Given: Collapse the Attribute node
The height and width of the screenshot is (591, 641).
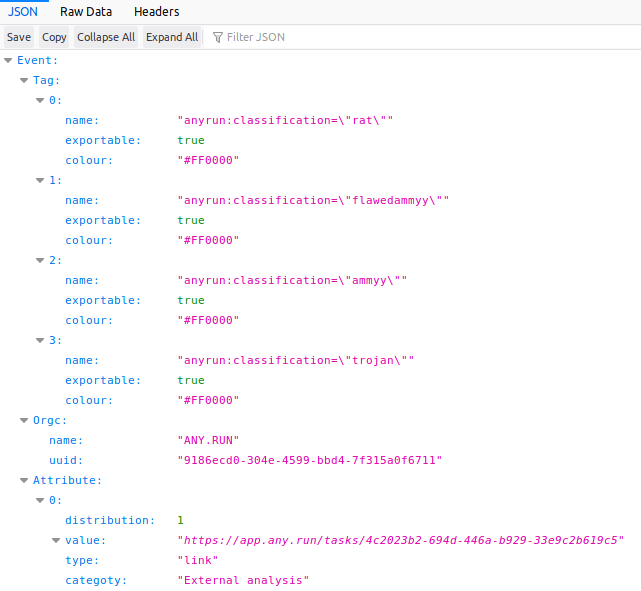Looking at the screenshot, I should (24, 480).
